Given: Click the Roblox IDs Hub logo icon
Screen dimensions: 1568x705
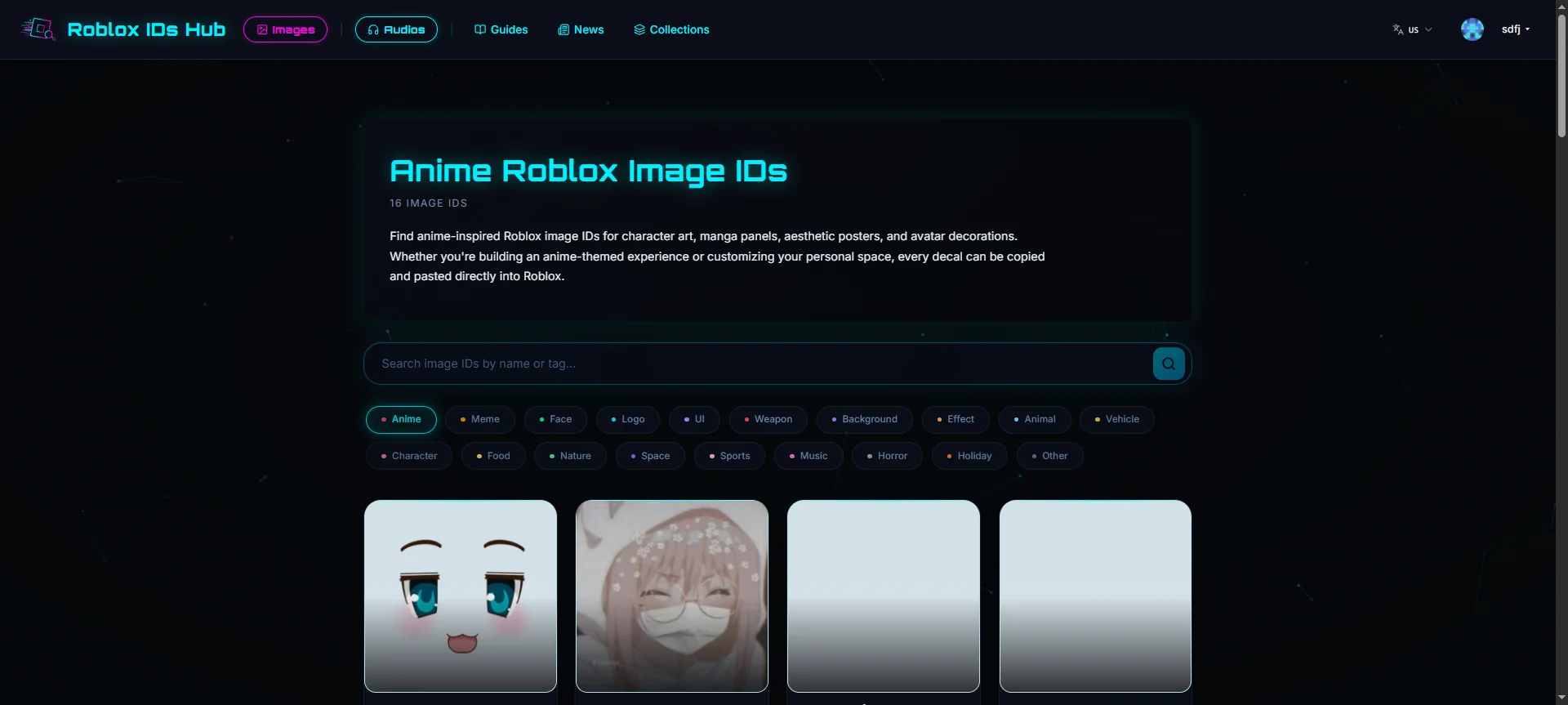Looking at the screenshot, I should point(38,29).
